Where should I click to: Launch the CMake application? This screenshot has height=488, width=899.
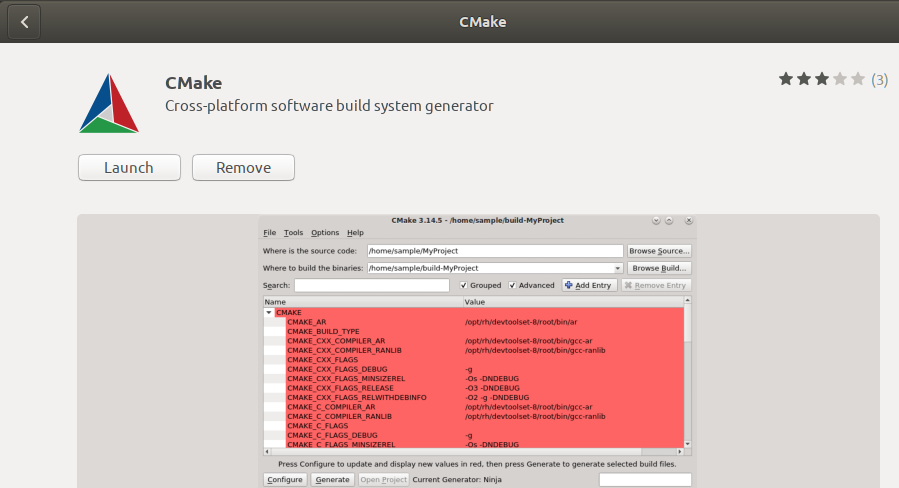pos(129,168)
